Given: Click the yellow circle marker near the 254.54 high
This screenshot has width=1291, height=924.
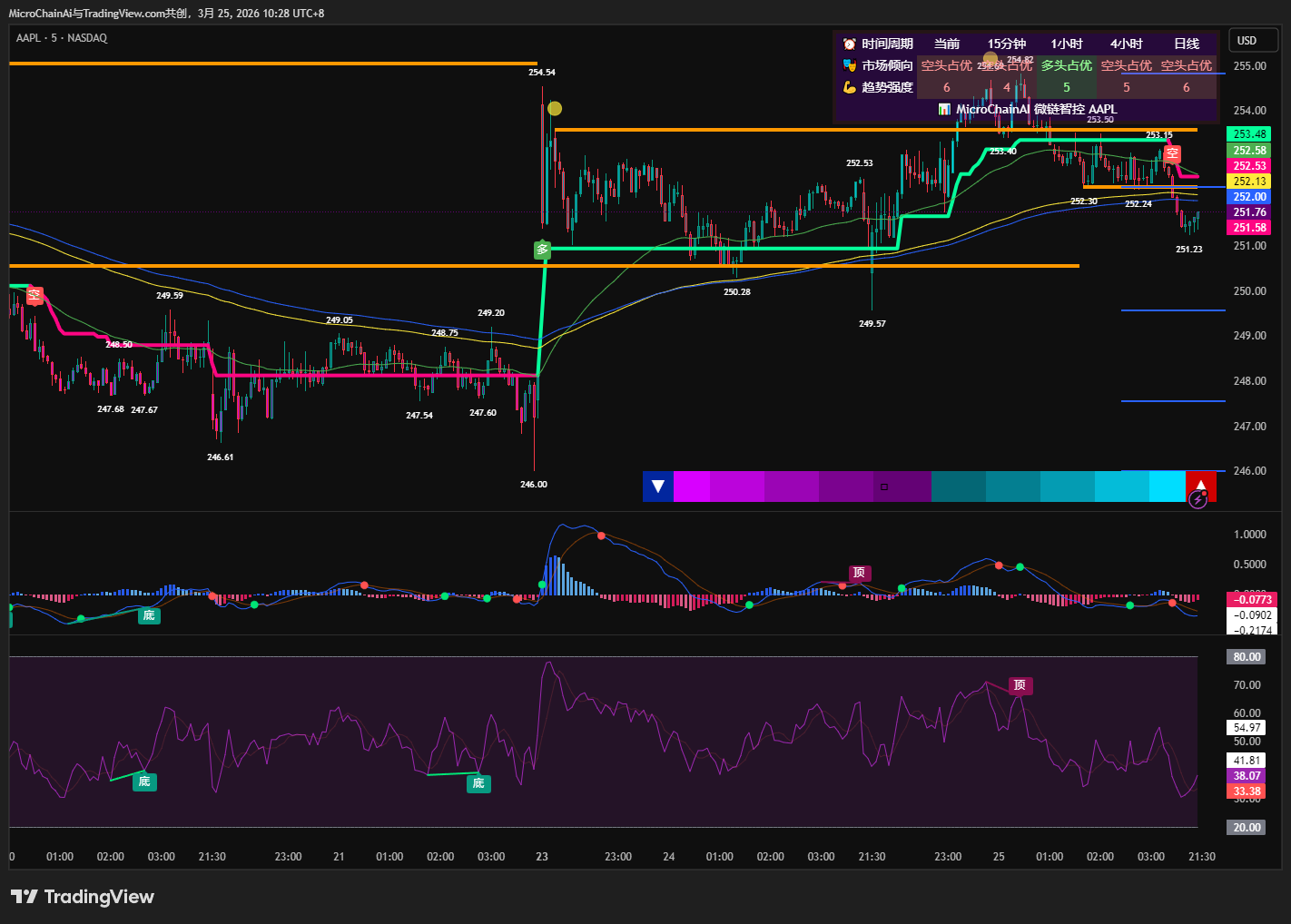Looking at the screenshot, I should (555, 109).
